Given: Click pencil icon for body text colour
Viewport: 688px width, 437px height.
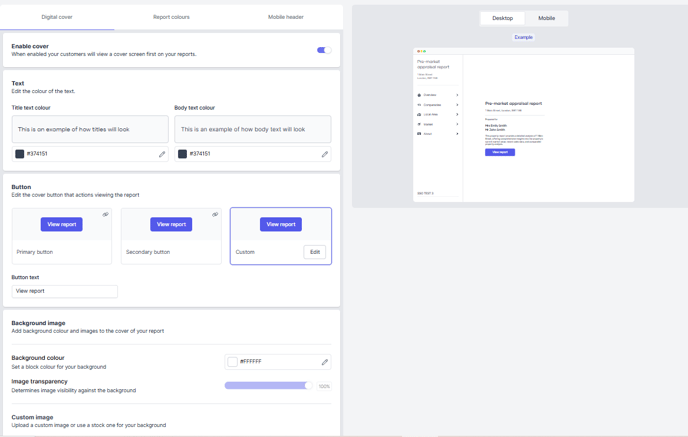Looking at the screenshot, I should (x=324, y=154).
